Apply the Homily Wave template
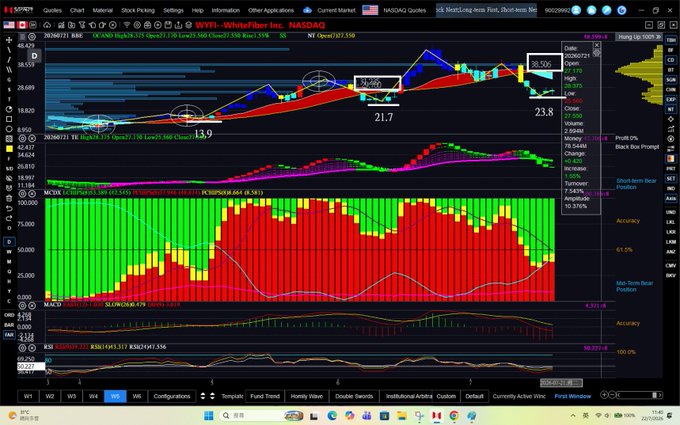Viewport: 680px width, 425px height. point(307,396)
